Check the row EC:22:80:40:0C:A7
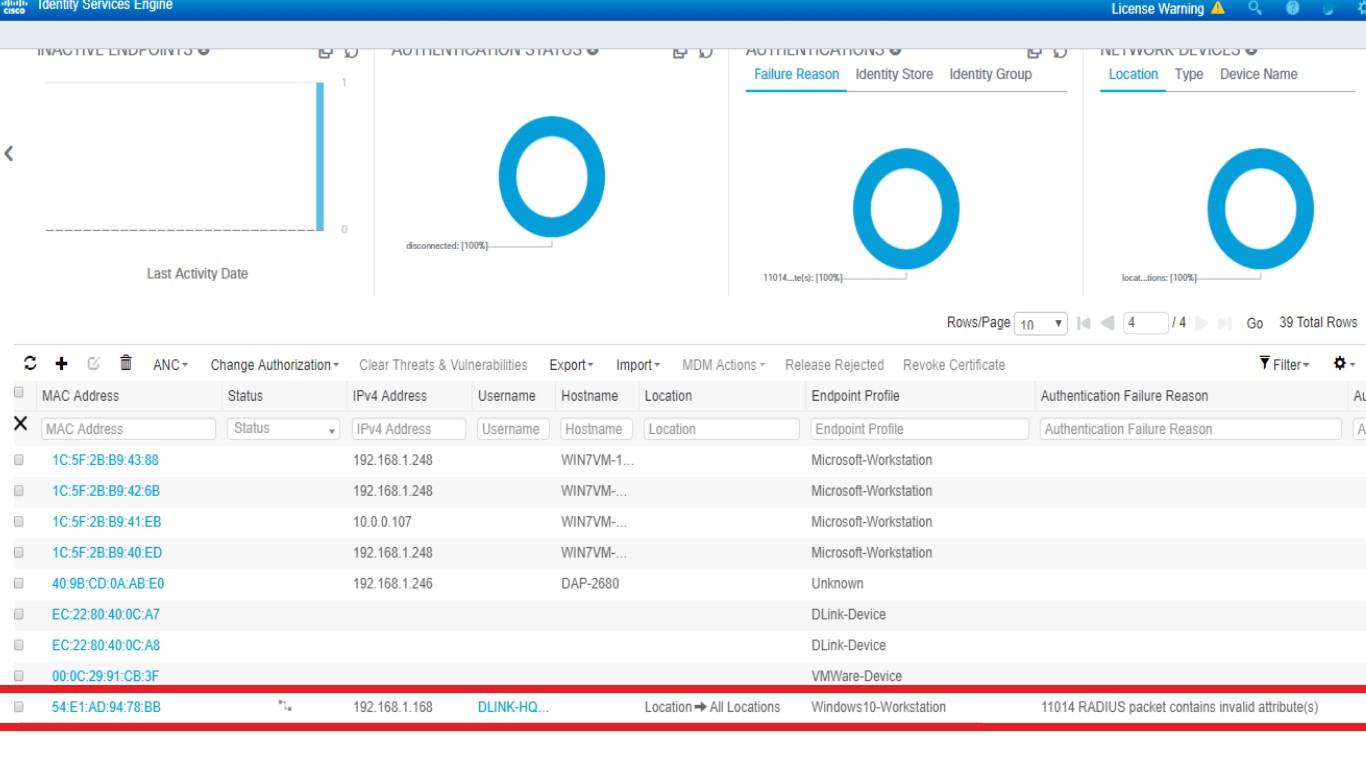 click(18, 614)
